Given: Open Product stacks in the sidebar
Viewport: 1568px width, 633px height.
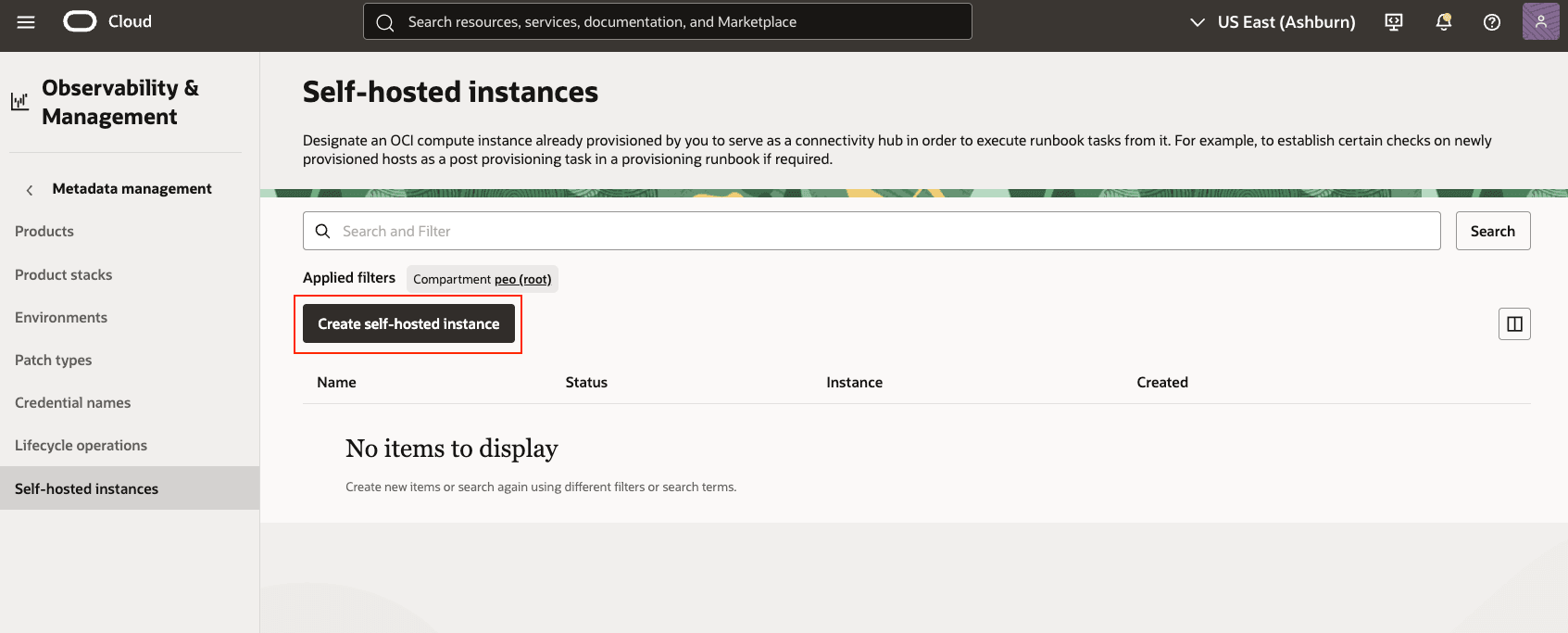Looking at the screenshot, I should coord(63,275).
